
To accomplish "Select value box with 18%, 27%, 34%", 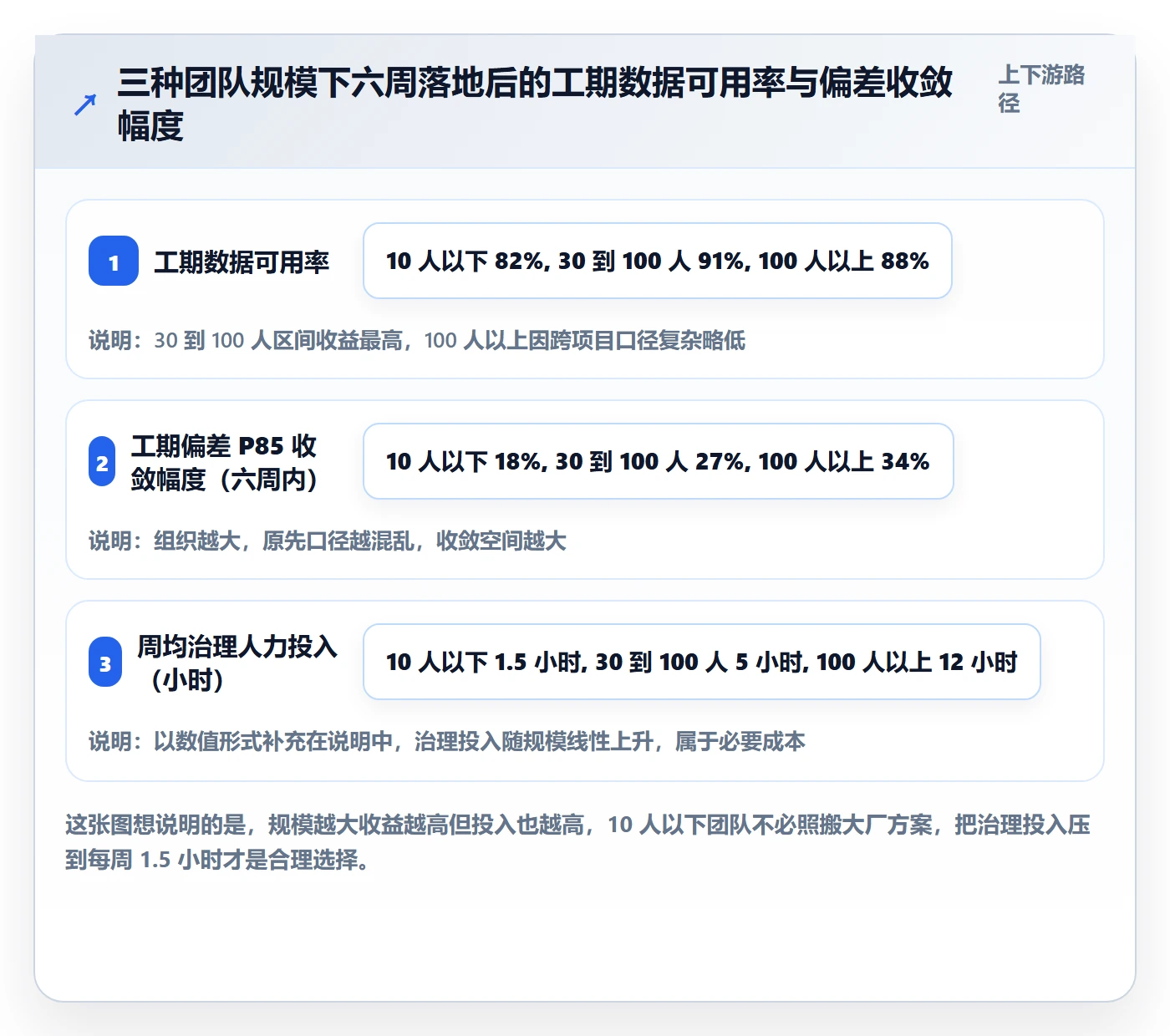I will [659, 461].
